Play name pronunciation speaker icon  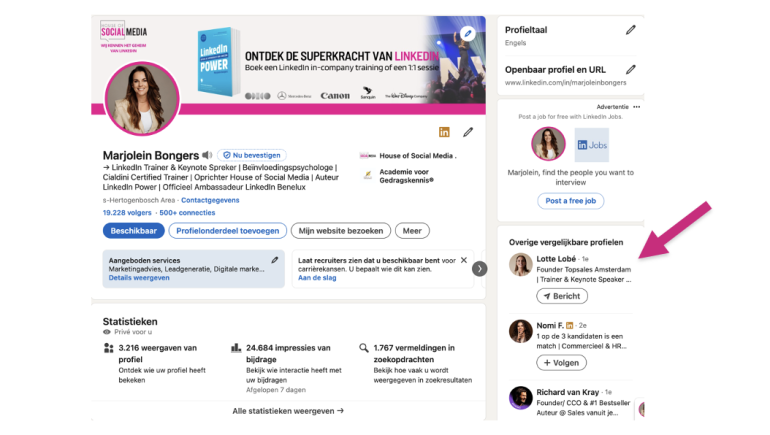click(x=207, y=155)
